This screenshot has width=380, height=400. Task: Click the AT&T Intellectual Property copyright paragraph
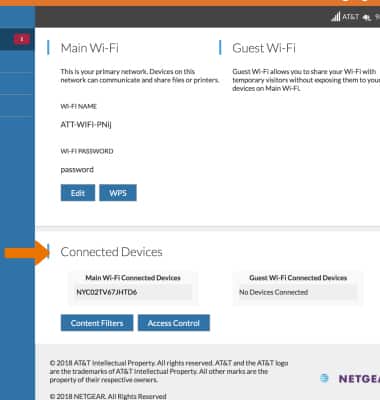pyautogui.click(x=169, y=371)
